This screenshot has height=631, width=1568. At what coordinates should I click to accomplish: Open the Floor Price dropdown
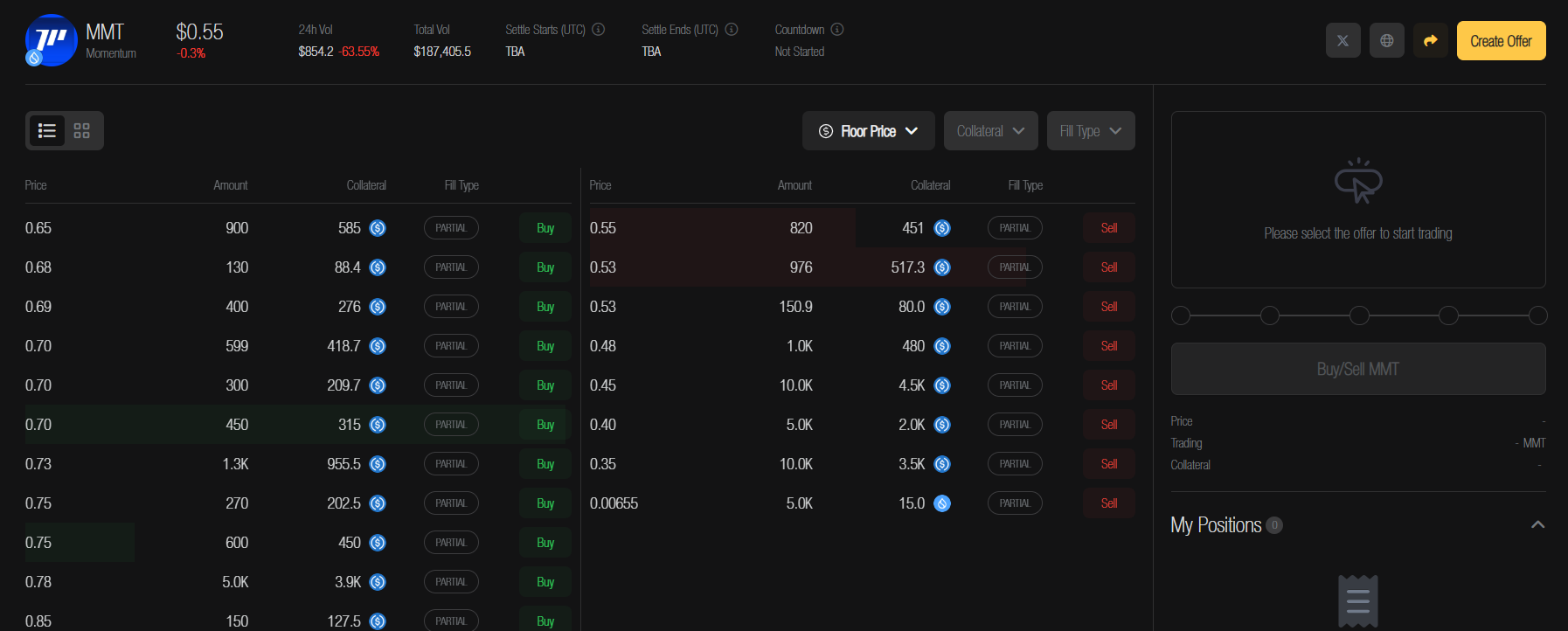[x=869, y=130]
